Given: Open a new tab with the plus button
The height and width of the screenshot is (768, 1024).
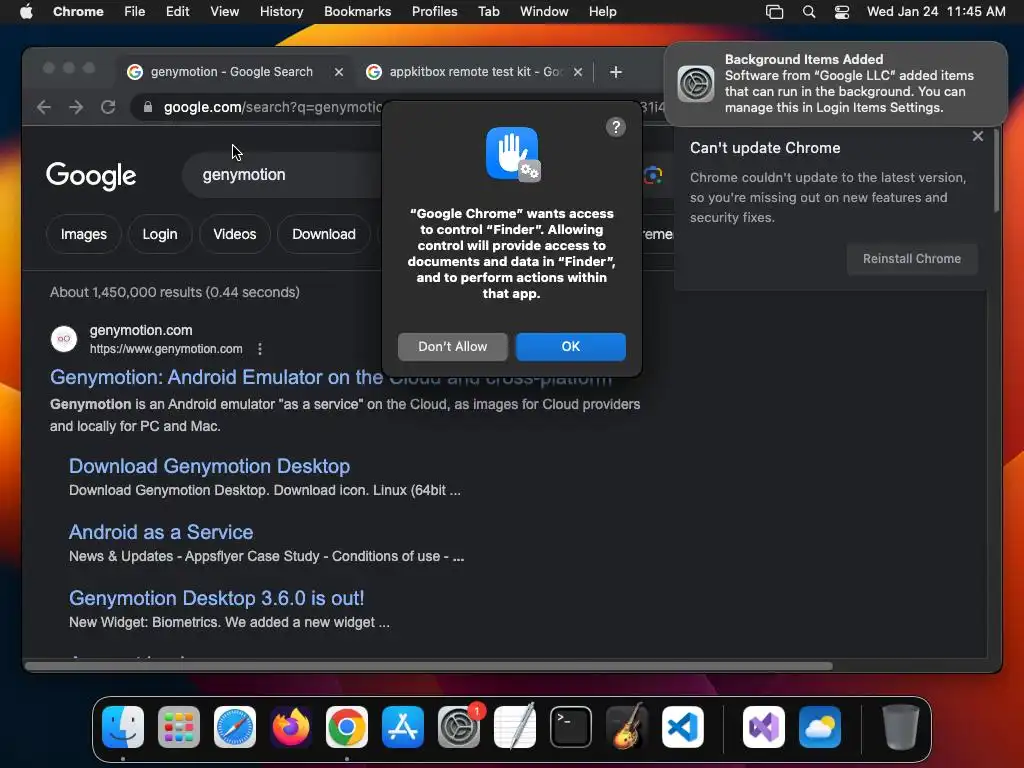Looking at the screenshot, I should [615, 72].
